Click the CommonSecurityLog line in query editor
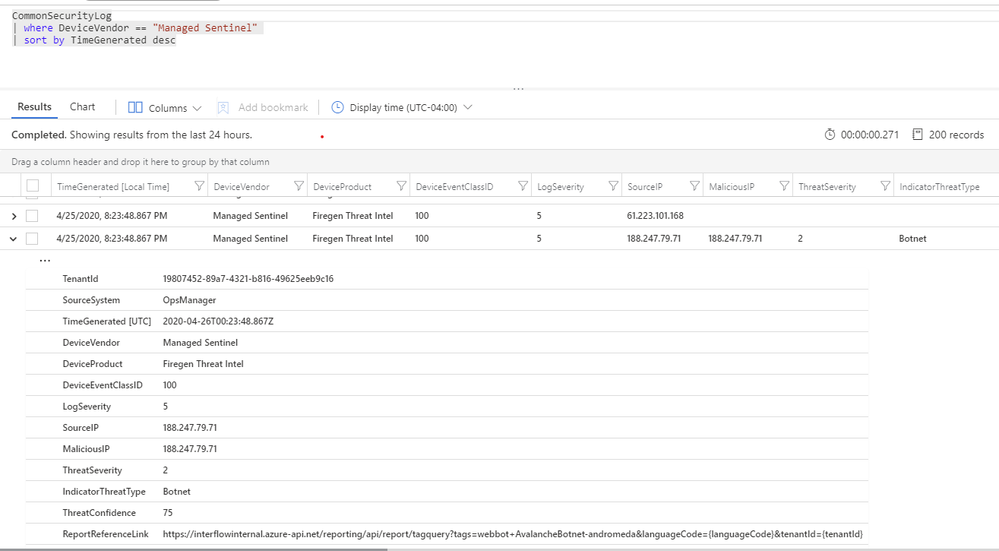This screenshot has height=551, width=999. click(x=62, y=16)
